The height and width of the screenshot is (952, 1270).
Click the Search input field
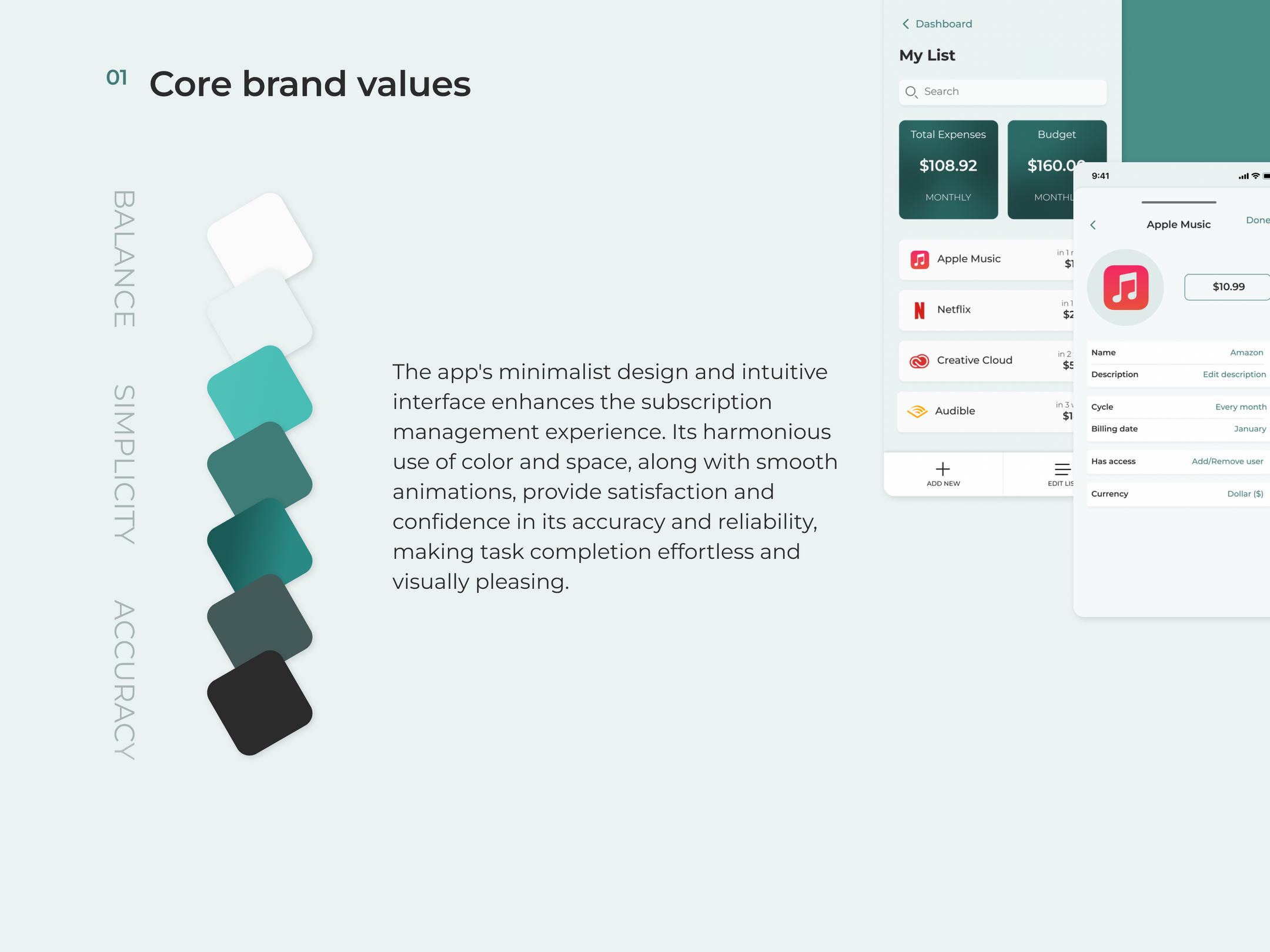1002,92
